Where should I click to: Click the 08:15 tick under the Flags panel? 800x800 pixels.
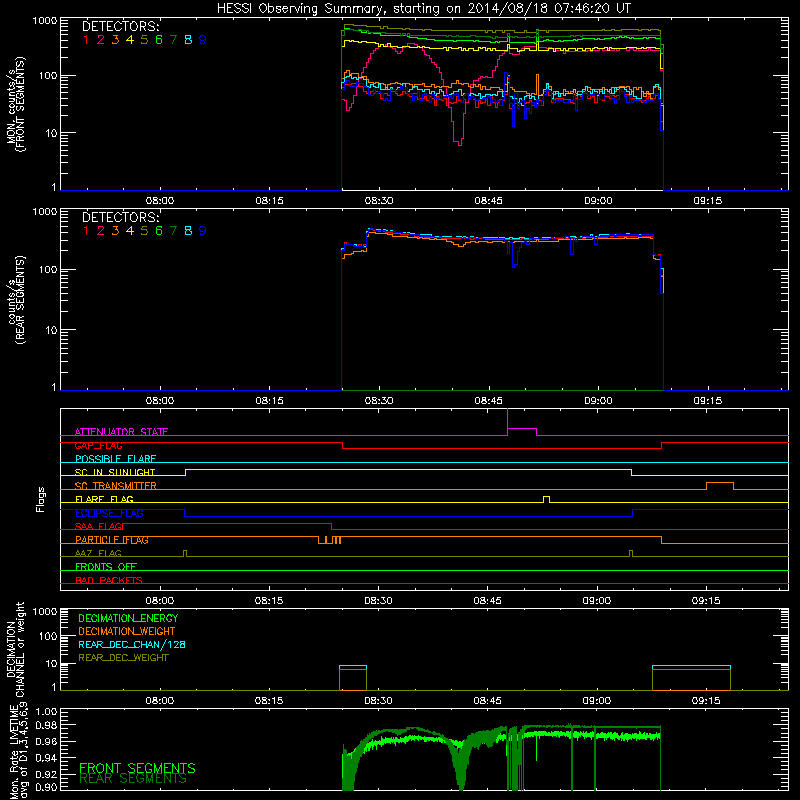(269, 601)
